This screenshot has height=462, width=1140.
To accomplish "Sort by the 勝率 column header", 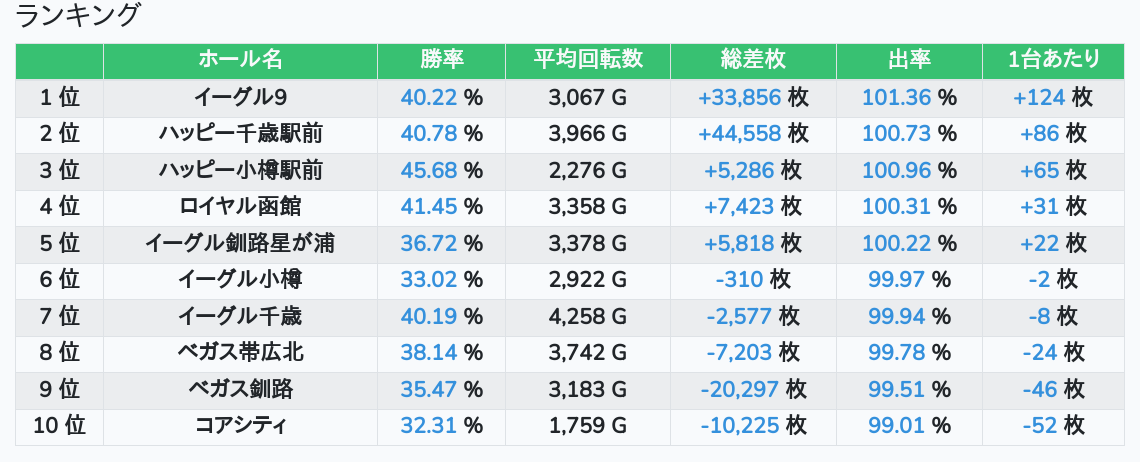I will click(441, 60).
